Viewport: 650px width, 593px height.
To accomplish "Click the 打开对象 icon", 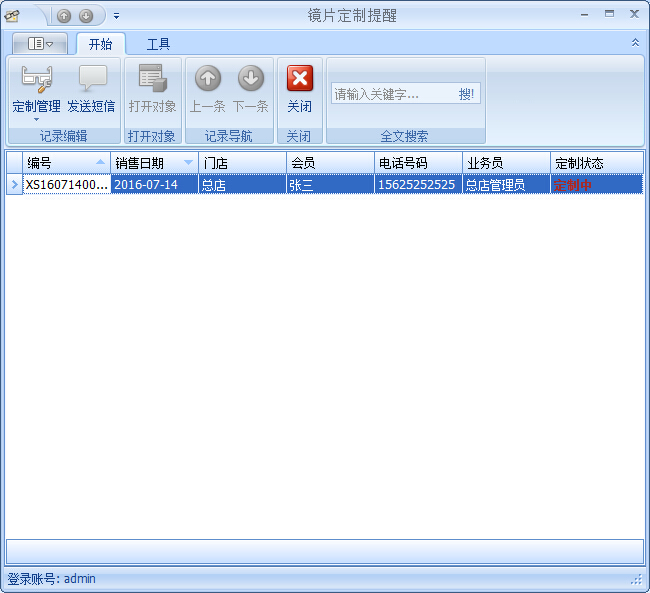I will [152, 79].
